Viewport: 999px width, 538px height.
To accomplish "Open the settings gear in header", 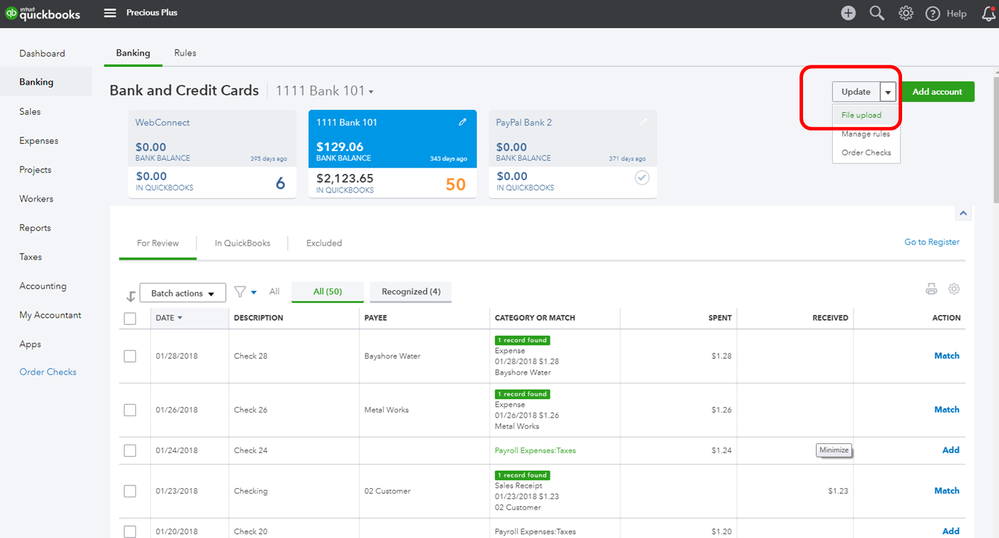I will 906,13.
